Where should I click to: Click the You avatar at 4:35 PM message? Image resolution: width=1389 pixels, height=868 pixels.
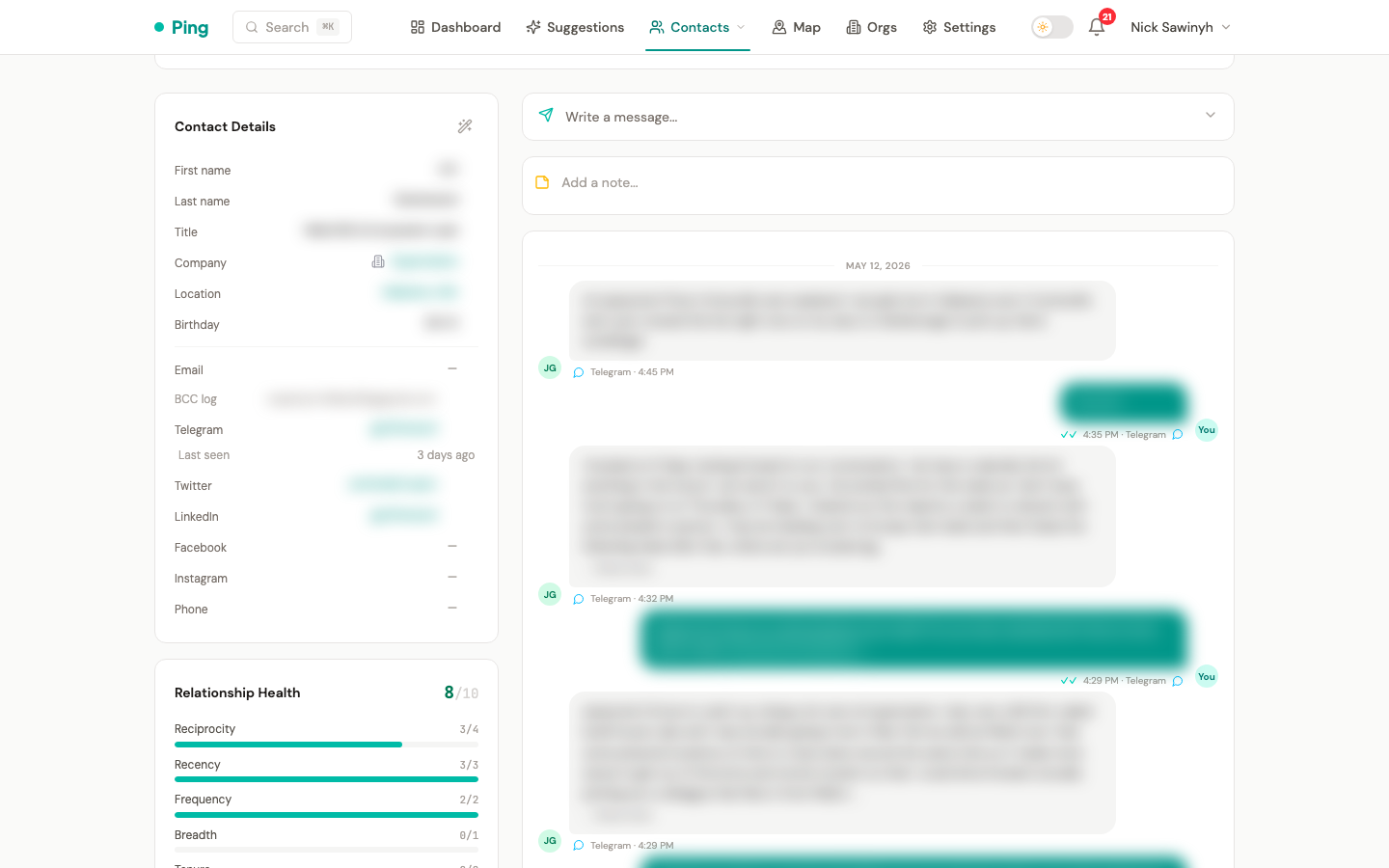coord(1207,430)
